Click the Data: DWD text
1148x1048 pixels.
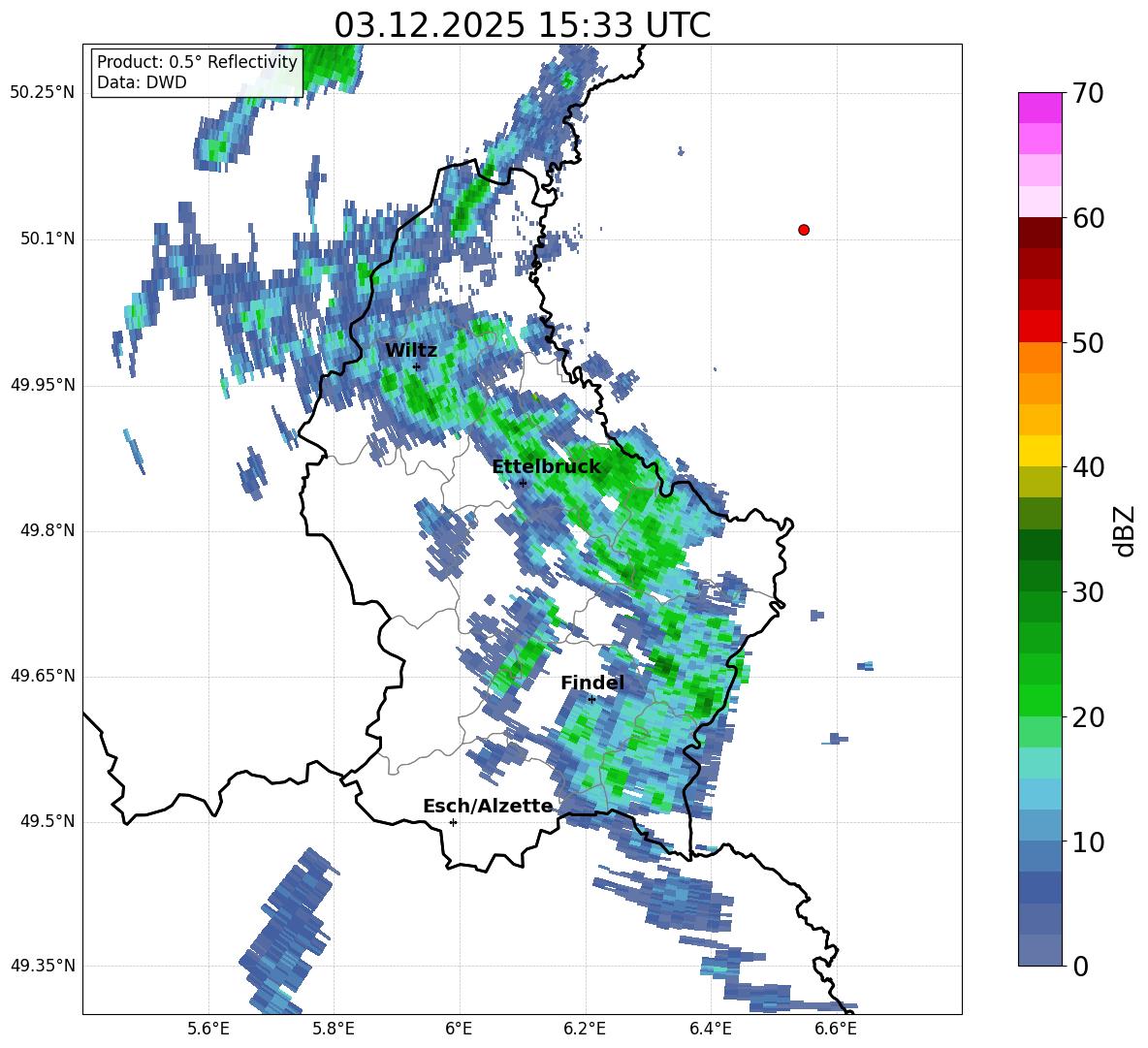(142, 82)
